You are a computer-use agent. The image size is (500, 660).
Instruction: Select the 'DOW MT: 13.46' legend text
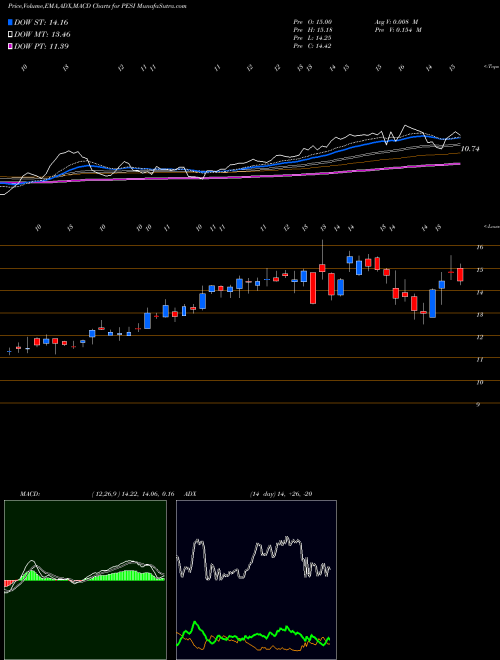click(42, 34)
